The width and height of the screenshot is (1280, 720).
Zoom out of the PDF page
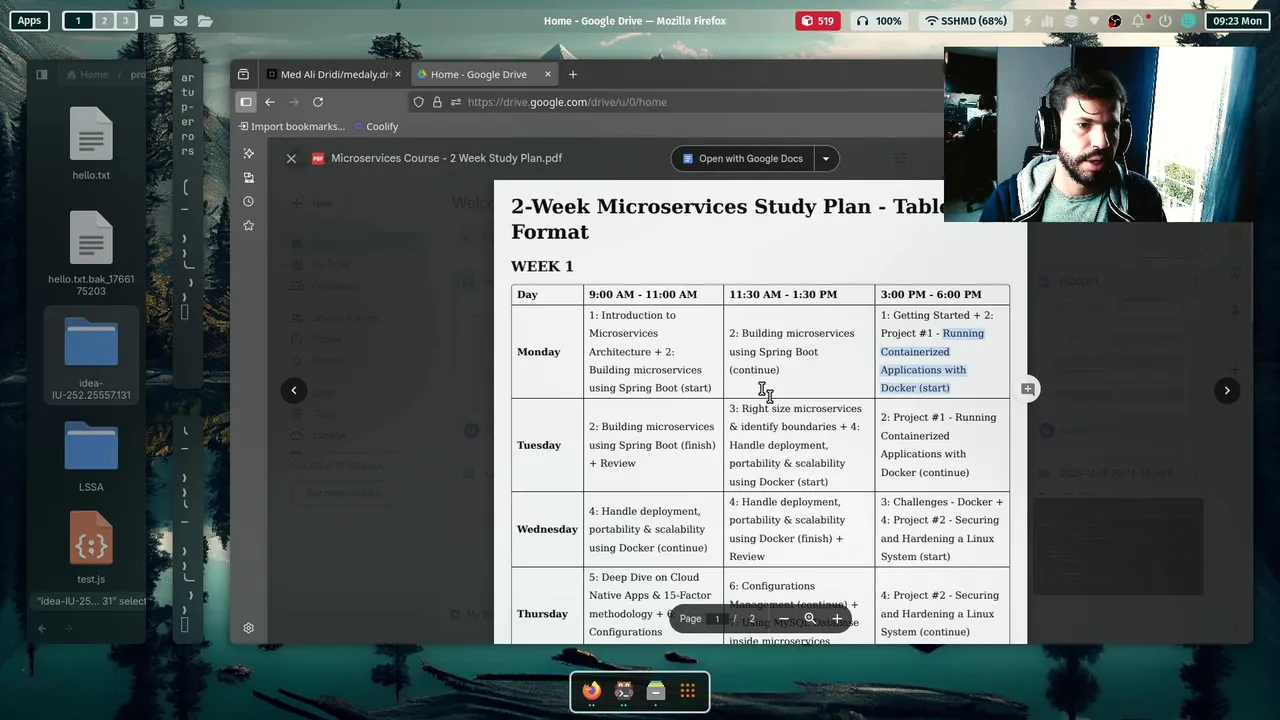[782, 619]
